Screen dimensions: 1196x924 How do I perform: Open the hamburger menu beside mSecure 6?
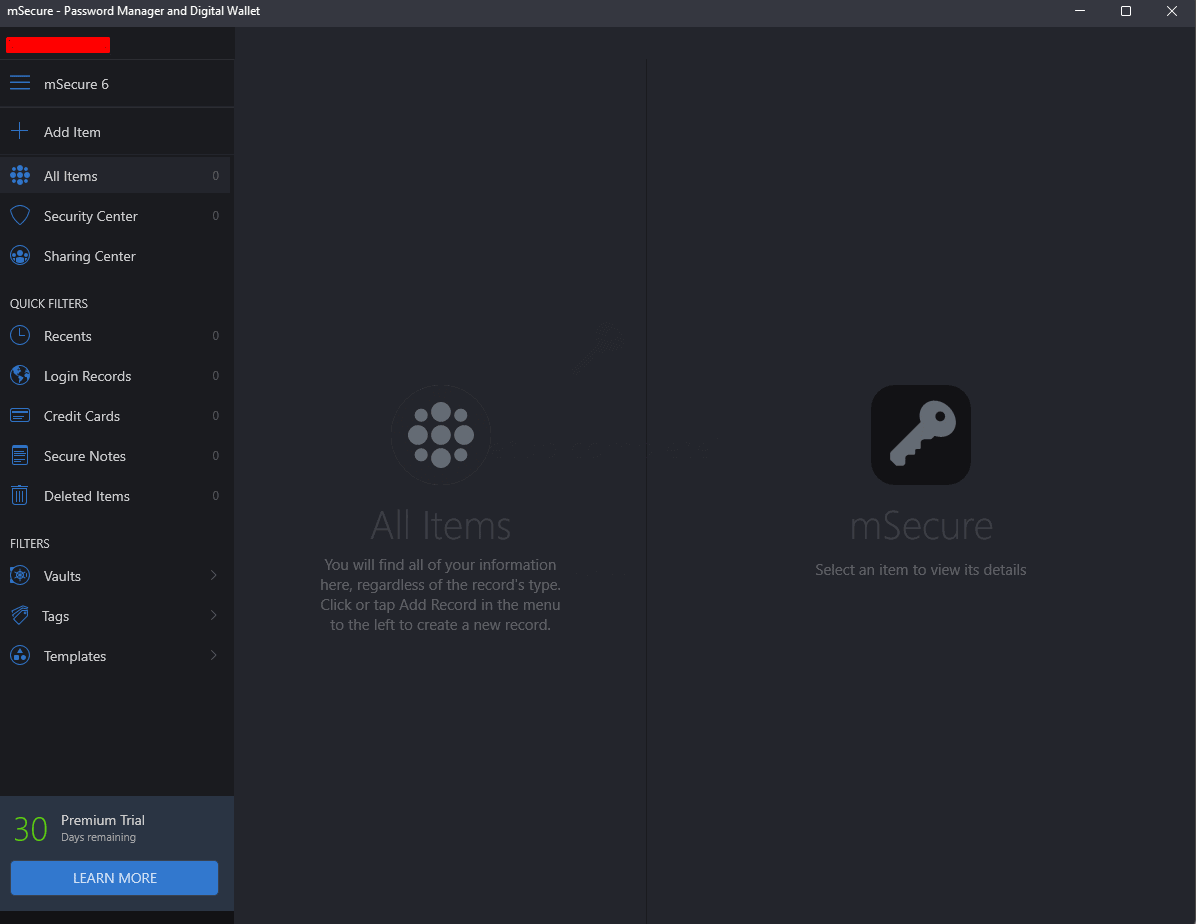[20, 83]
